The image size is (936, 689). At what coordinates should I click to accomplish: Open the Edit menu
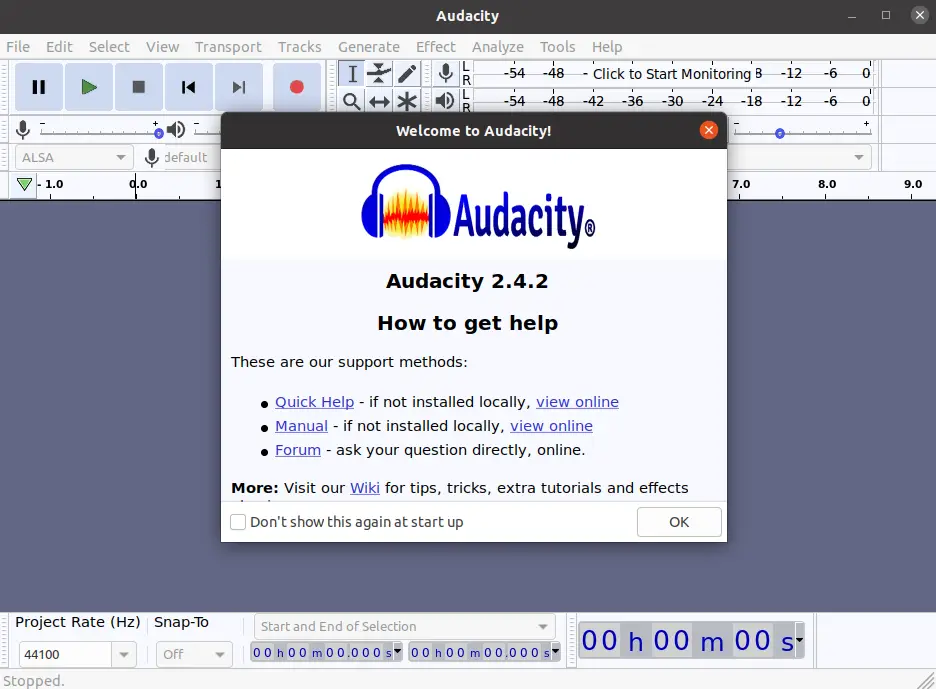click(x=59, y=47)
